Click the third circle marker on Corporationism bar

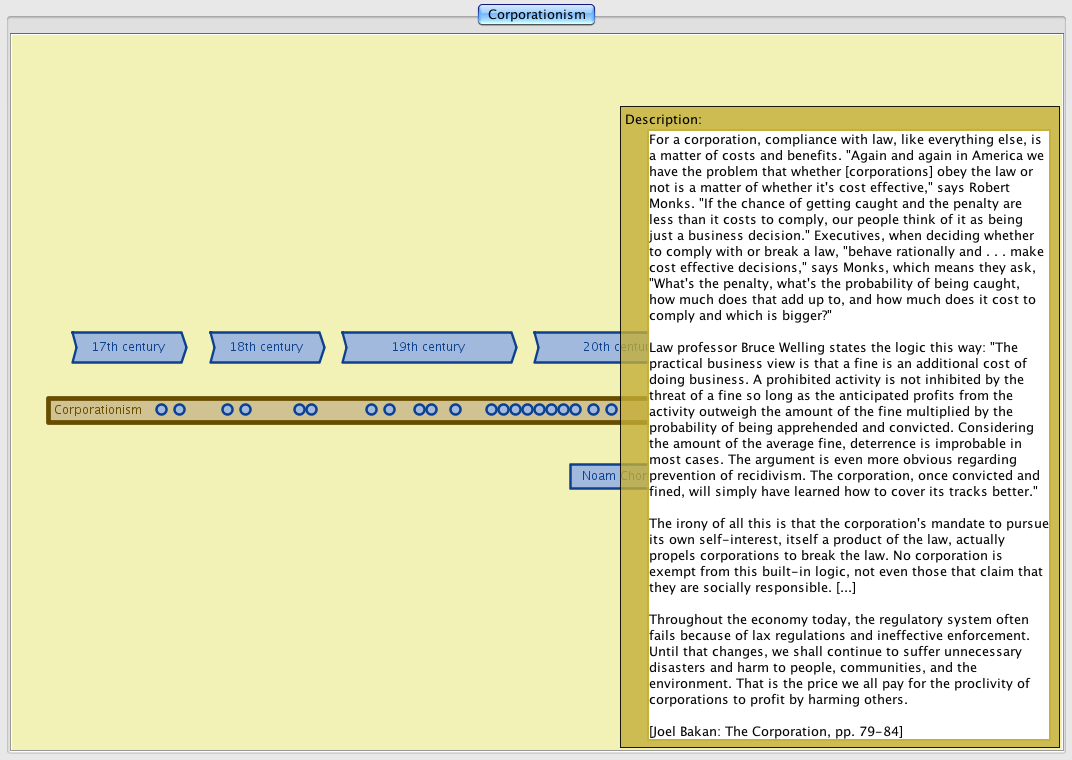coord(228,410)
